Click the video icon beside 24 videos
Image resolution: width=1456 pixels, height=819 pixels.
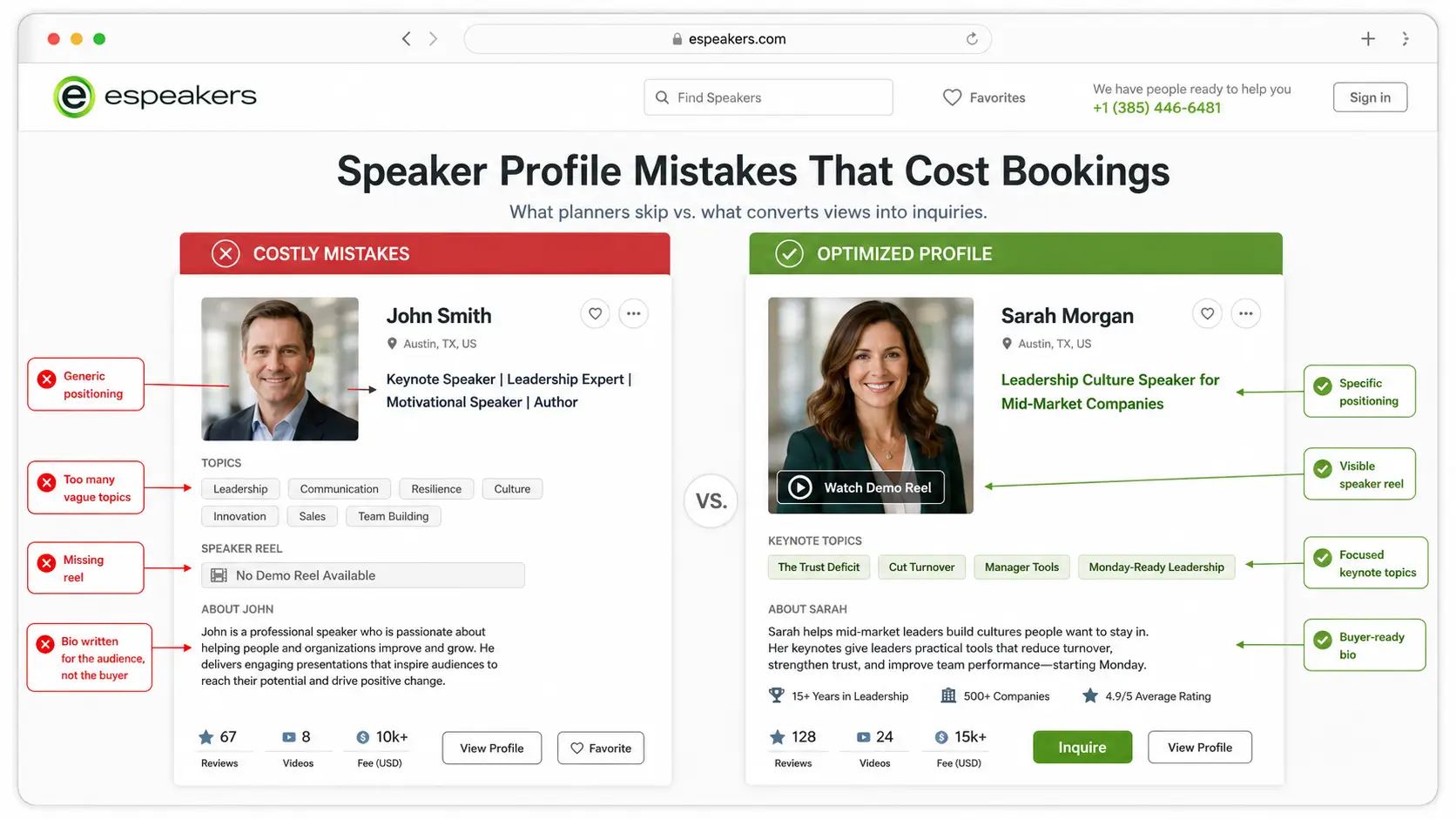click(864, 737)
